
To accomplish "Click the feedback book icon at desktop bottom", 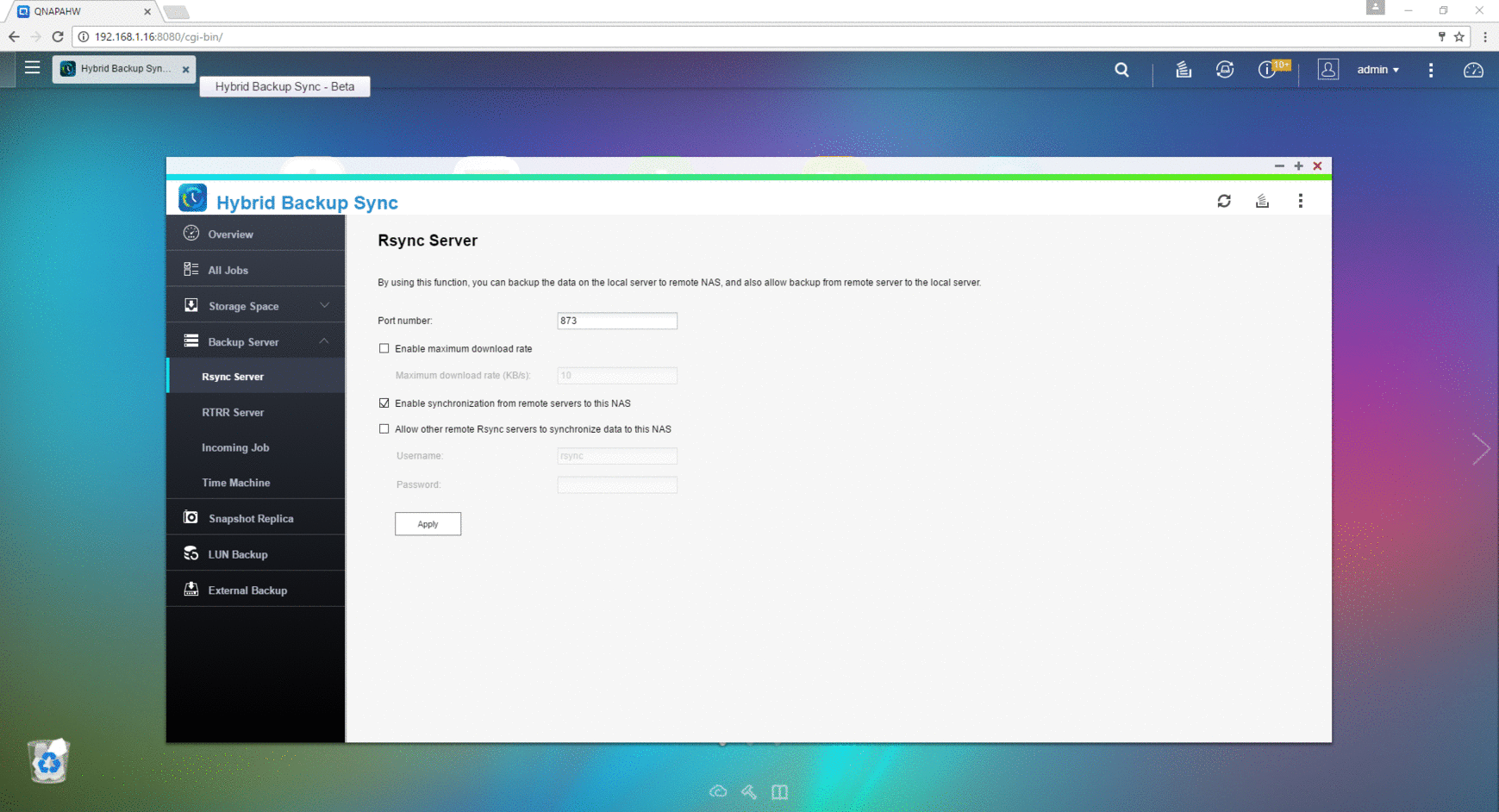I will click(779, 791).
